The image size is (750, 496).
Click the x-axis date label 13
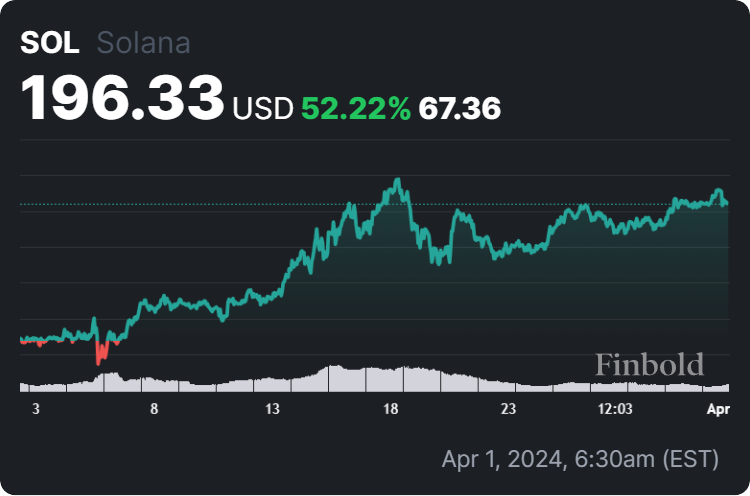click(x=272, y=409)
